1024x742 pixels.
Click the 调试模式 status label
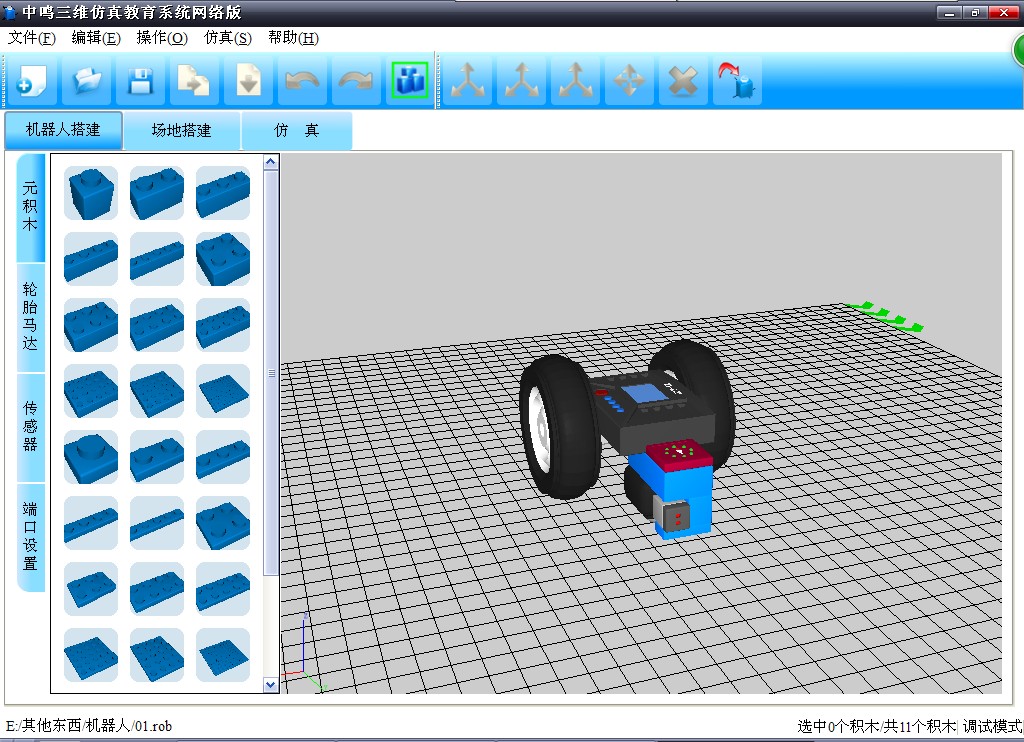(x=992, y=726)
